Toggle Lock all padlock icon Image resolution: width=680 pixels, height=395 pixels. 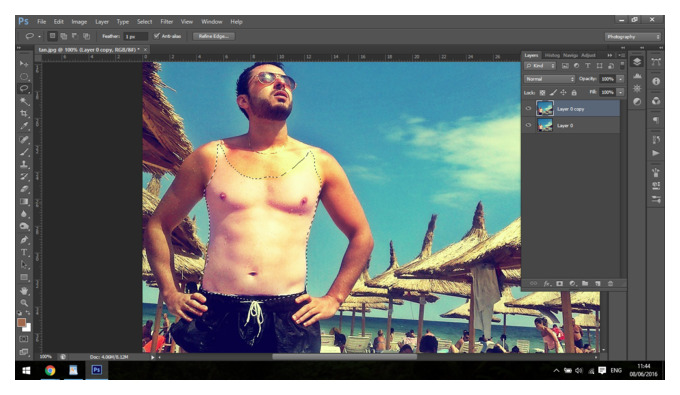tap(574, 92)
